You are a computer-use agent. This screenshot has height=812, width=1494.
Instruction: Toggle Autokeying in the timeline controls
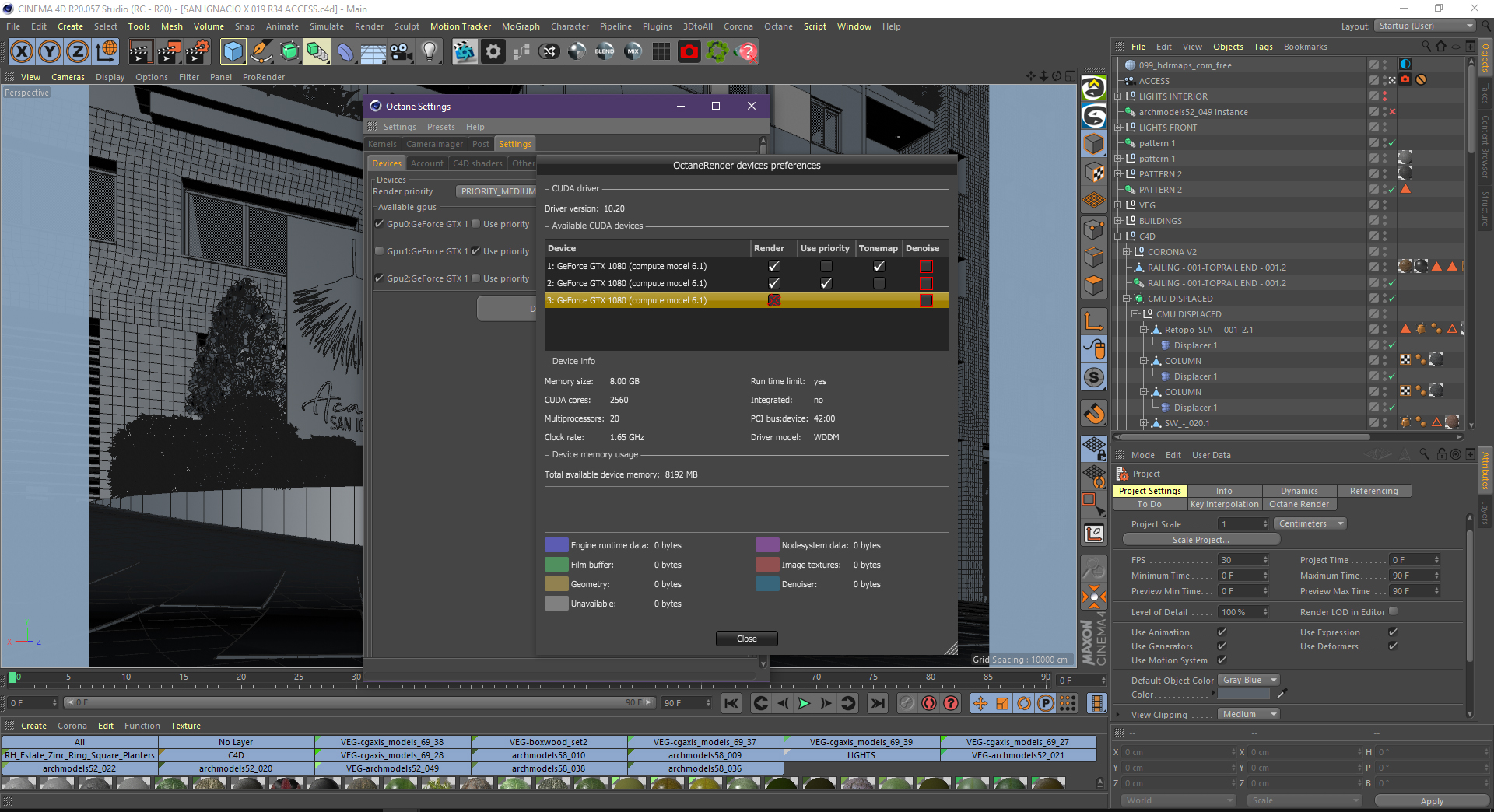(929, 703)
